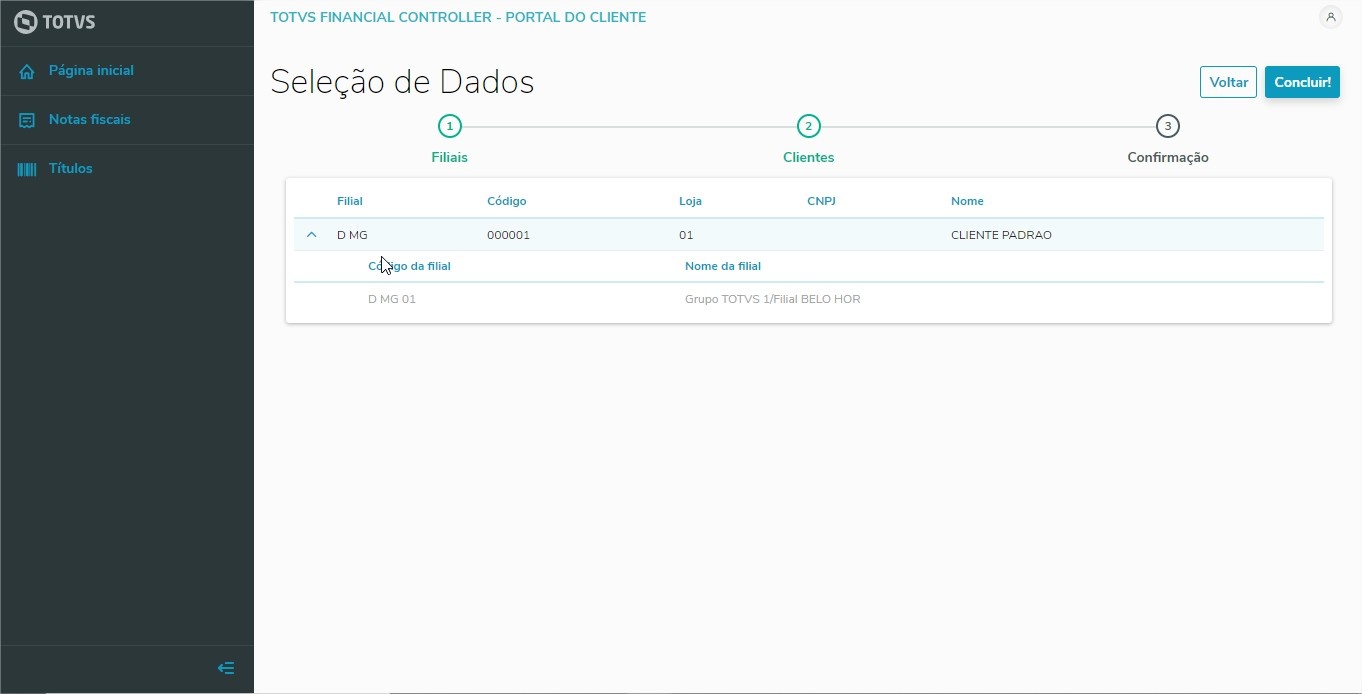Screen dimensions: 1362x694
Task: Select Grupo TOTVS 1/Filial BELO HOR cell
Action: coord(773,299)
